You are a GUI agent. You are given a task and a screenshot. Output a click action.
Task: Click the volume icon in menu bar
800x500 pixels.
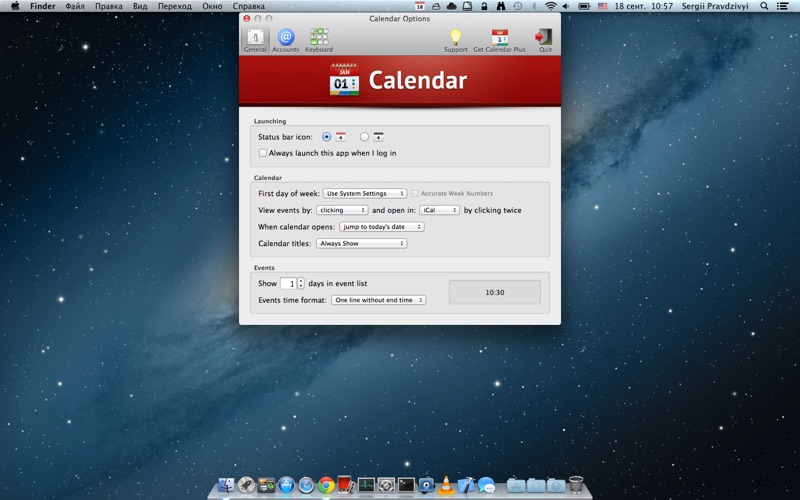566,6
